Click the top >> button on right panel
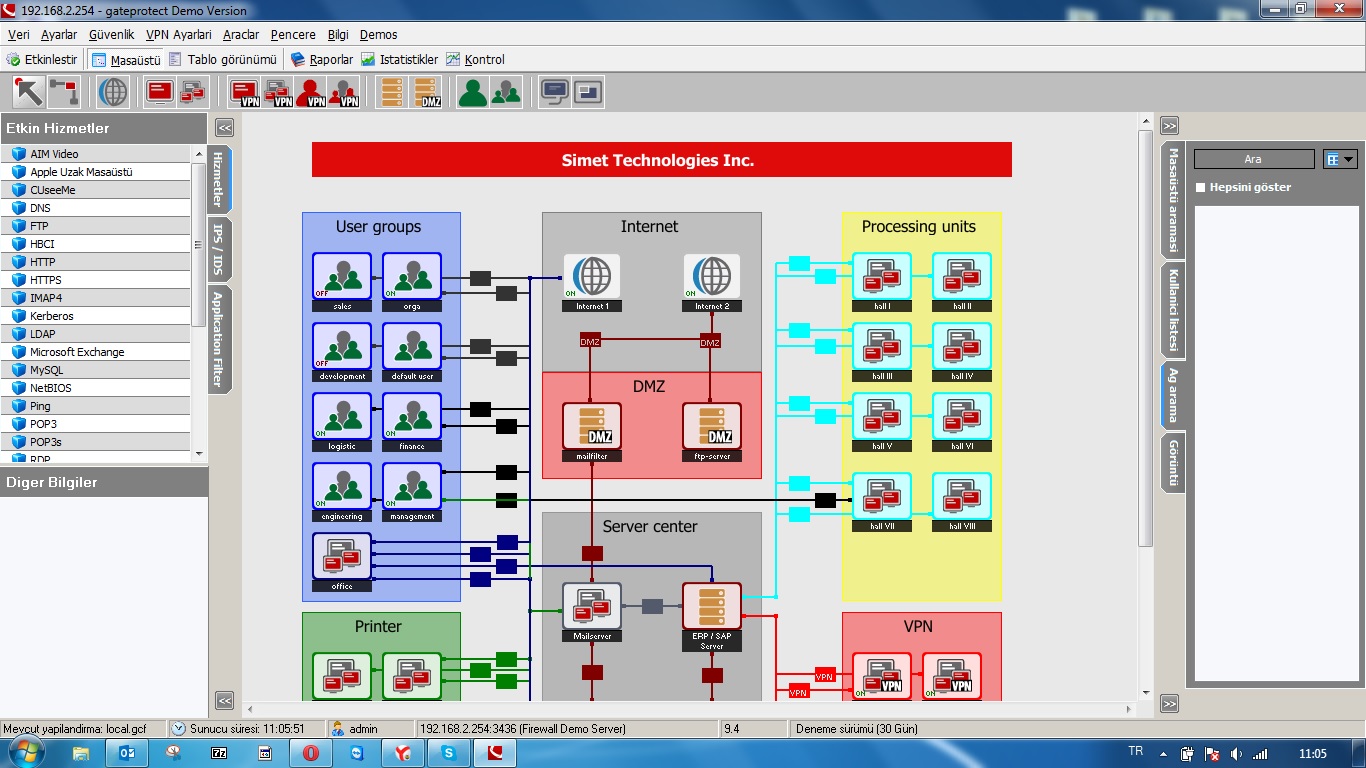 1169,126
